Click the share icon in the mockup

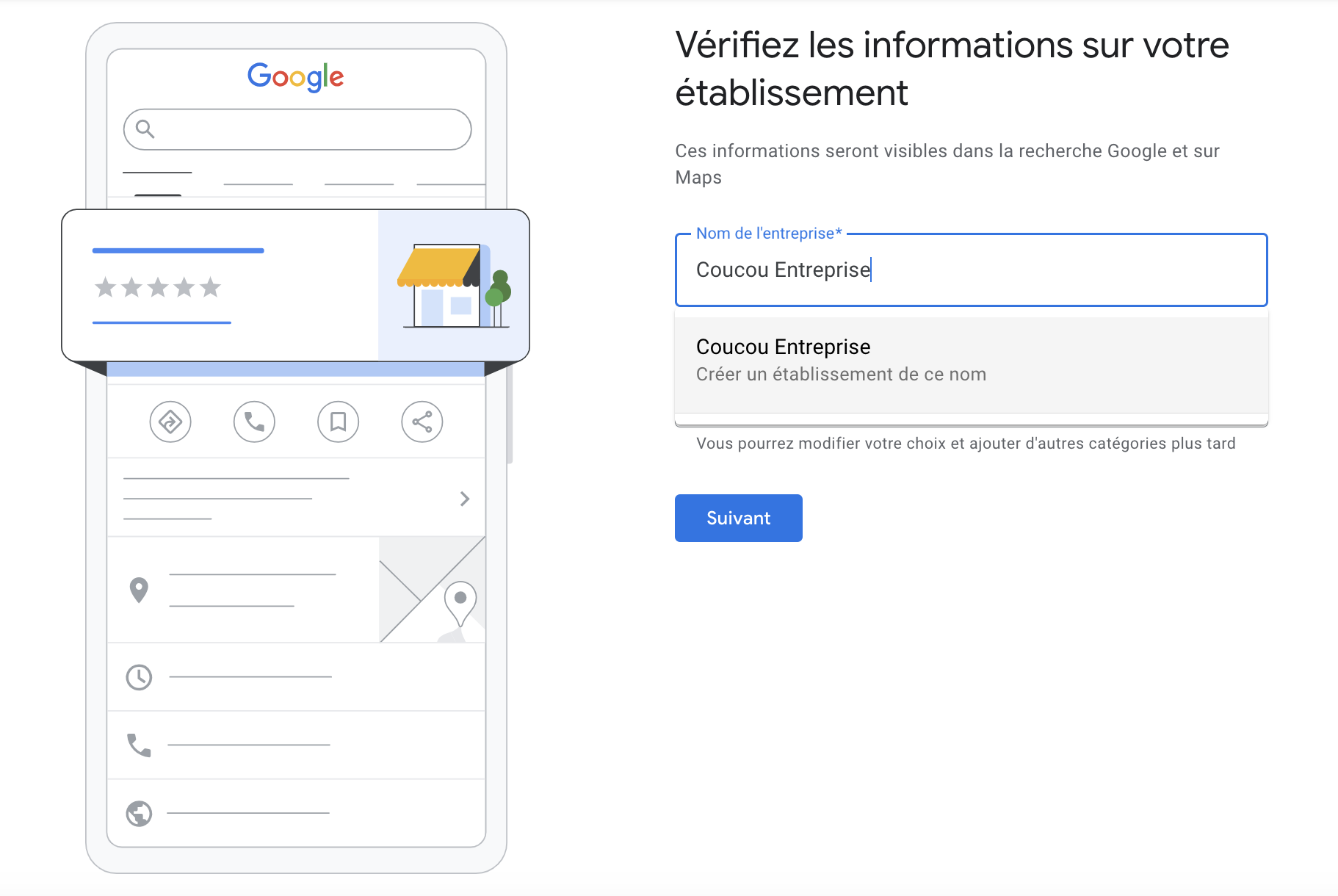(x=422, y=422)
